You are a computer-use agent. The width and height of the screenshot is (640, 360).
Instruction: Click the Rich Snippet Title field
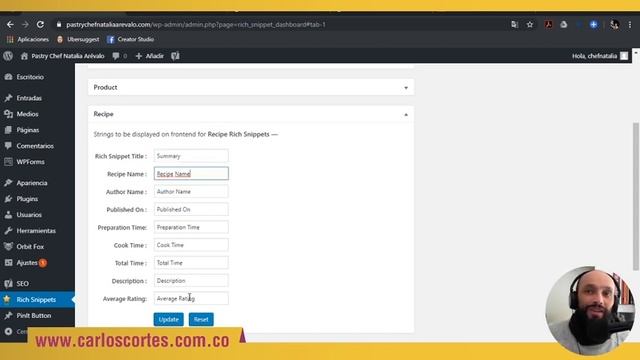[x=191, y=156]
